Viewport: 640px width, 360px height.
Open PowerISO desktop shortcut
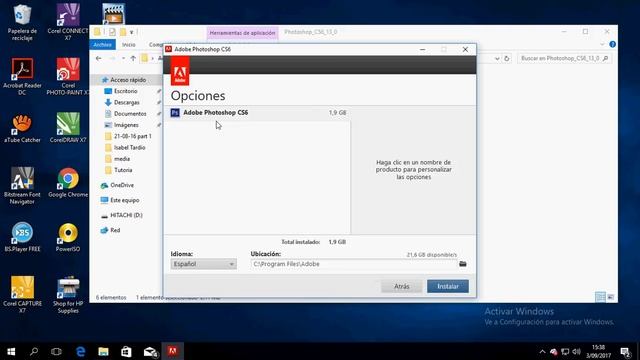(68, 237)
